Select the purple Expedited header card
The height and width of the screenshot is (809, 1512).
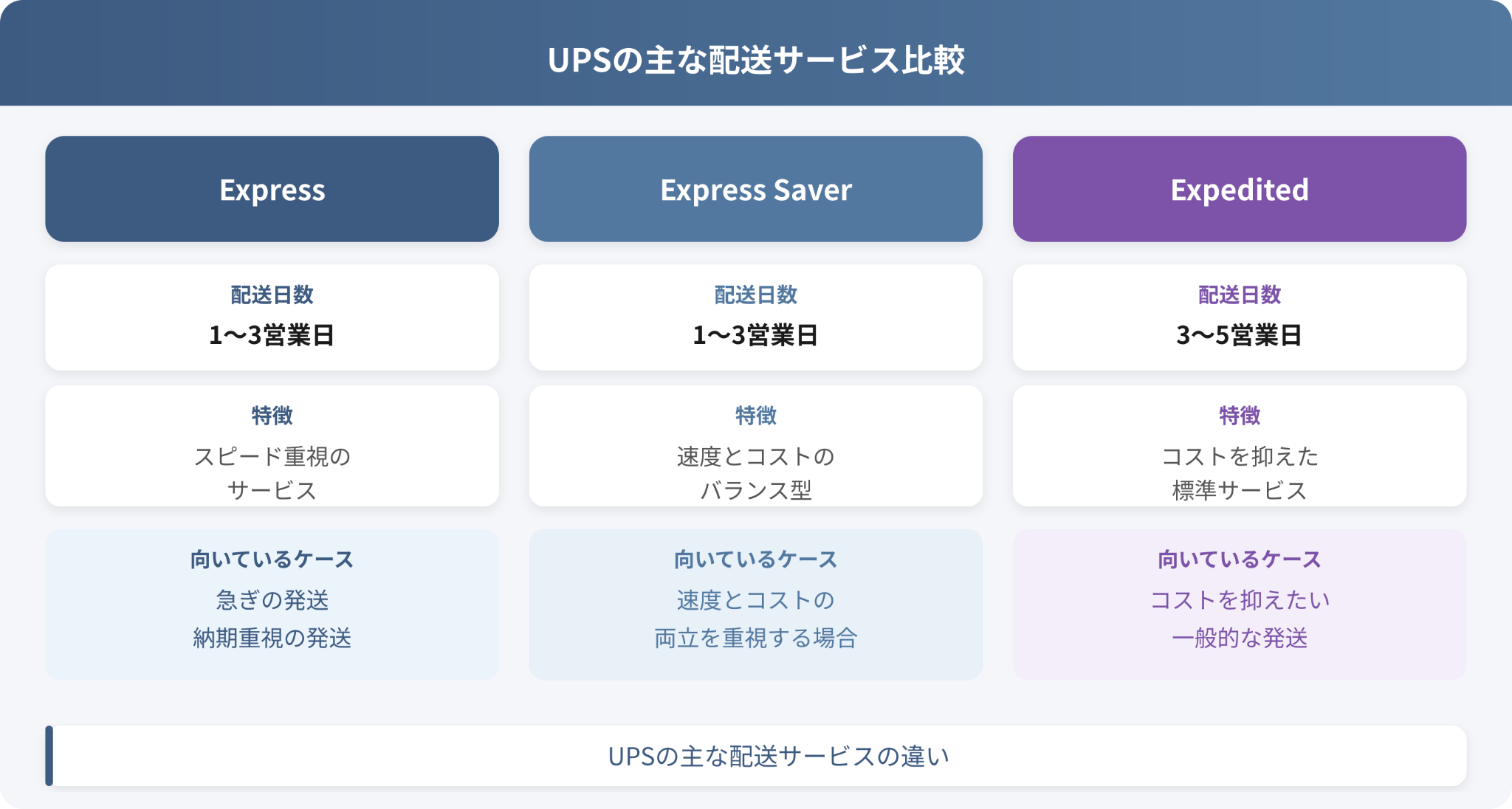click(x=1239, y=189)
